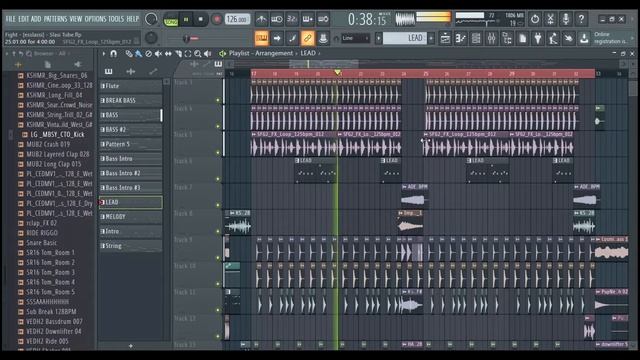640x360 pixels.
Task: Toggle playlist auto-scroll arrow icon
Action: (x=277, y=38)
